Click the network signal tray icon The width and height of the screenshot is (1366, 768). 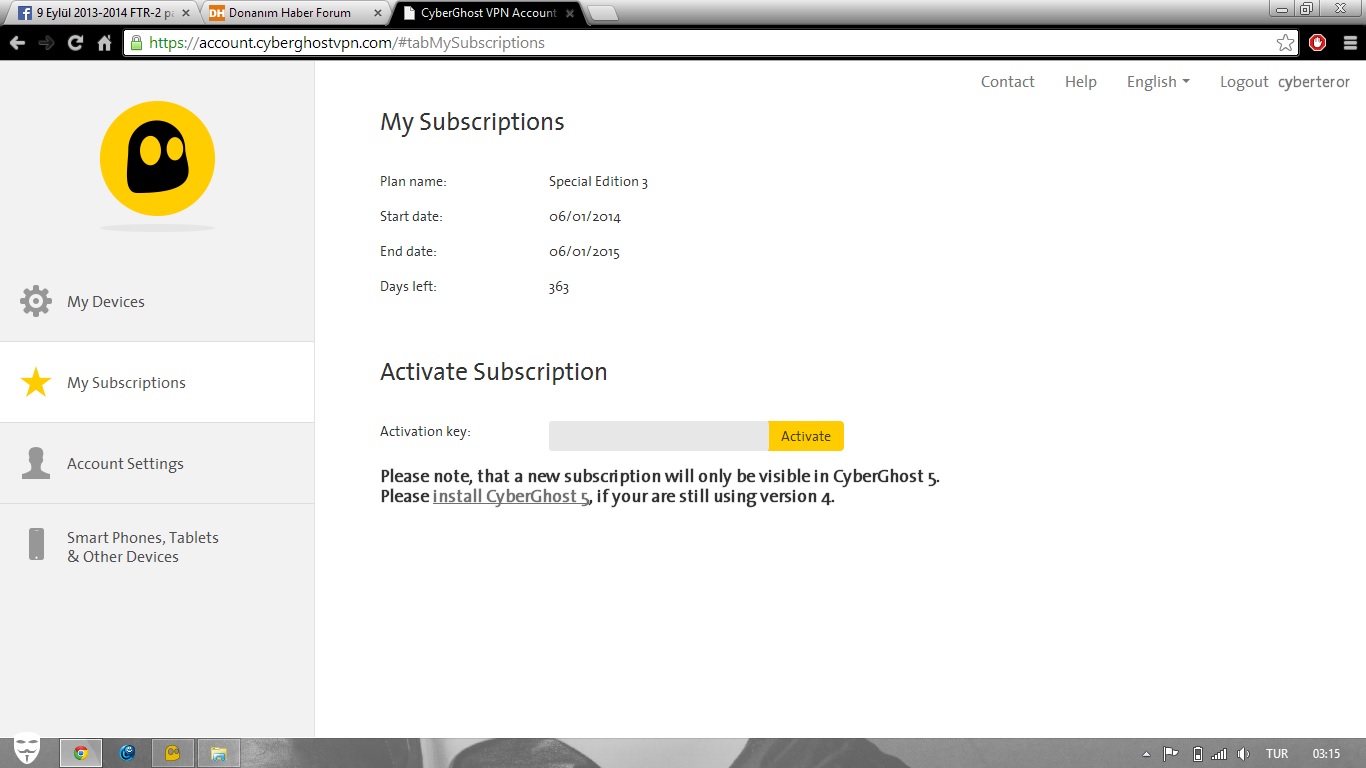(1219, 754)
